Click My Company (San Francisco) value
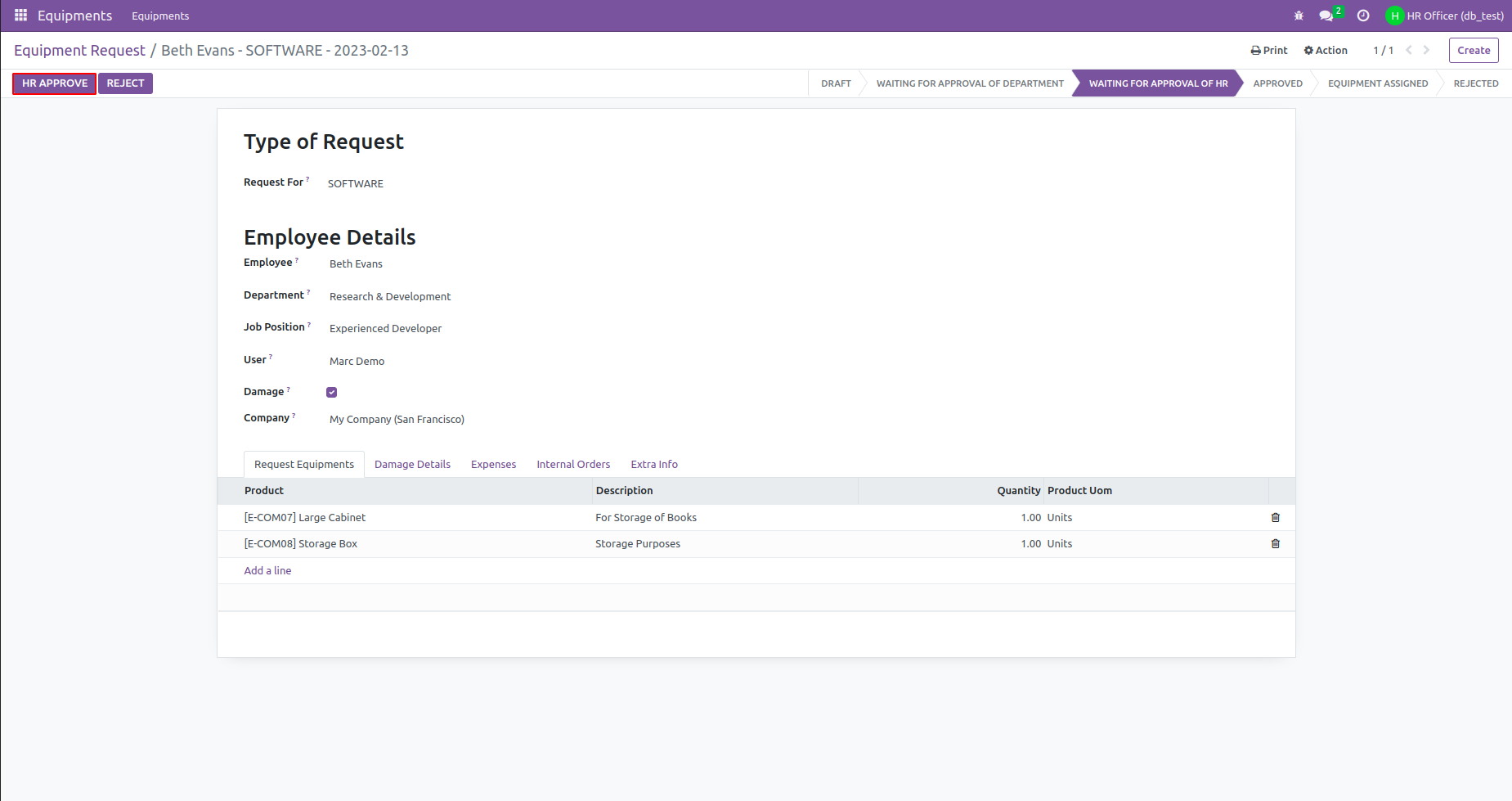The width and height of the screenshot is (1512, 801). [x=397, y=419]
